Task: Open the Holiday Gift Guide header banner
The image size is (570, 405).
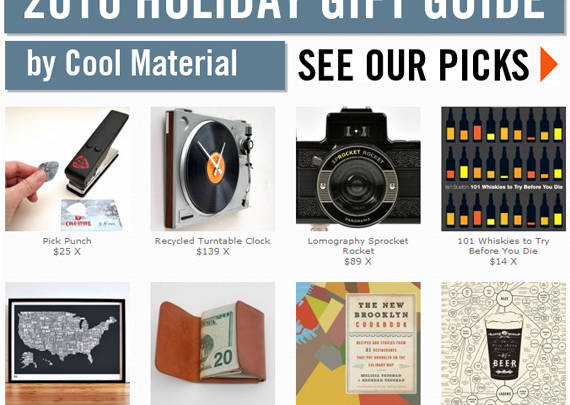Action: click(x=284, y=16)
